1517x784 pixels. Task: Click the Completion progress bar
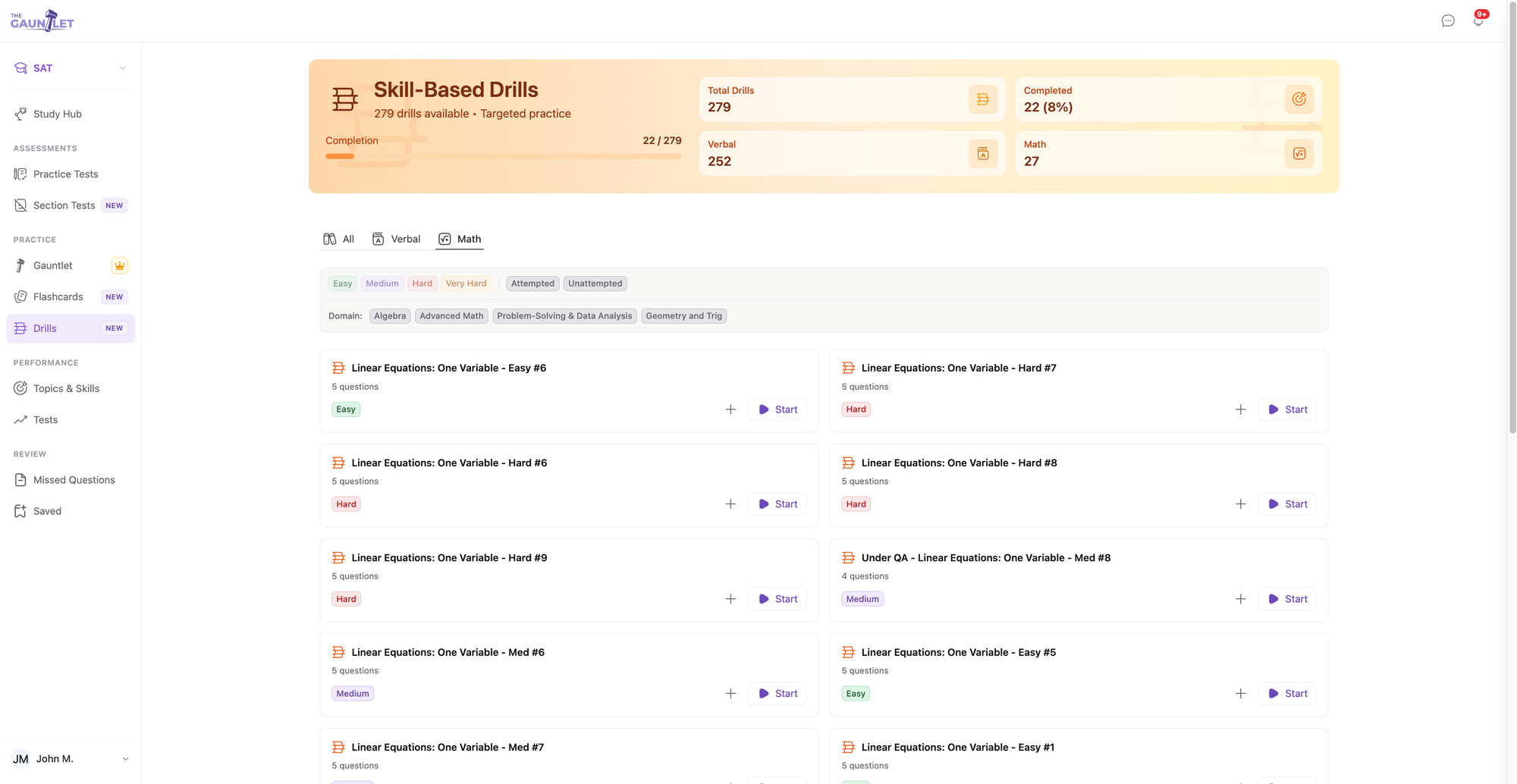(x=504, y=156)
